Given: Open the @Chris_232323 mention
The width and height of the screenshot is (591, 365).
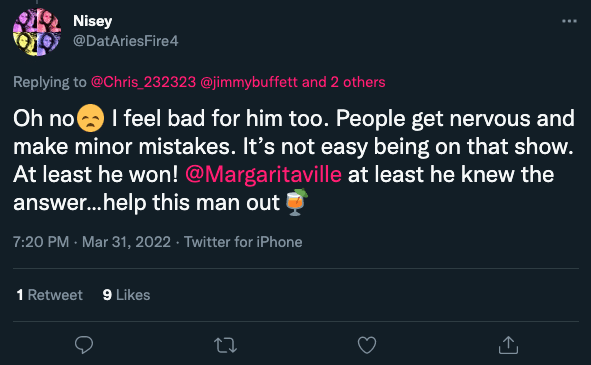Looking at the screenshot, I should coord(143,82).
